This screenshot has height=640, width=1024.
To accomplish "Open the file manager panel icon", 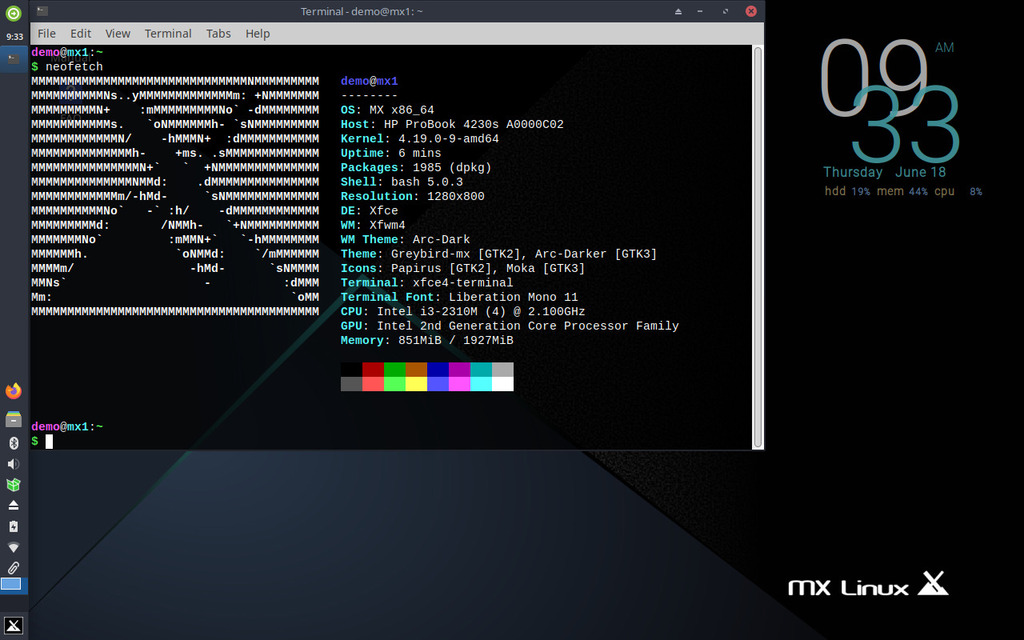I will pos(13,419).
